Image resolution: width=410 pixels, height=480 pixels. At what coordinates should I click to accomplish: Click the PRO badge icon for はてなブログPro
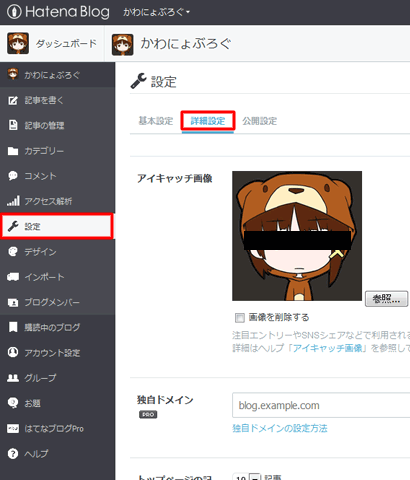[x=13, y=428]
